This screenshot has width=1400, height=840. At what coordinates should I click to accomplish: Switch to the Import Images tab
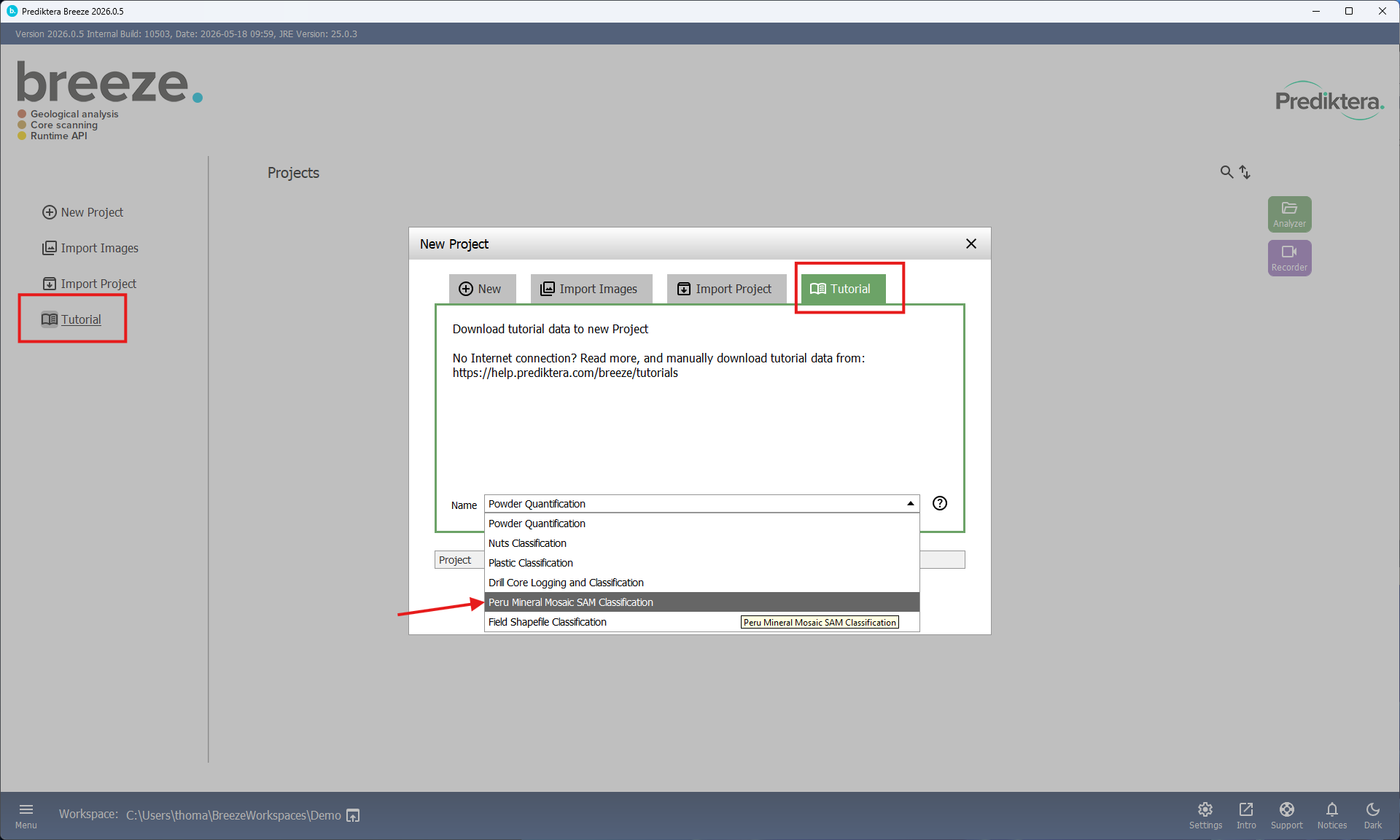591,289
